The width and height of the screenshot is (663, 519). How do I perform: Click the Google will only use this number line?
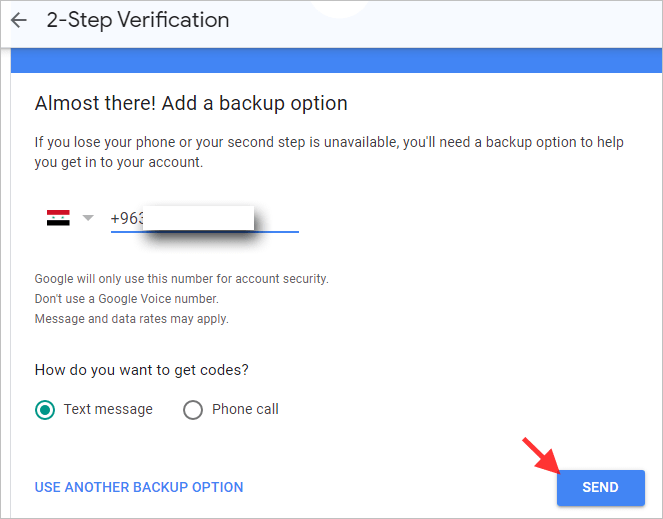pyautogui.click(x=181, y=279)
